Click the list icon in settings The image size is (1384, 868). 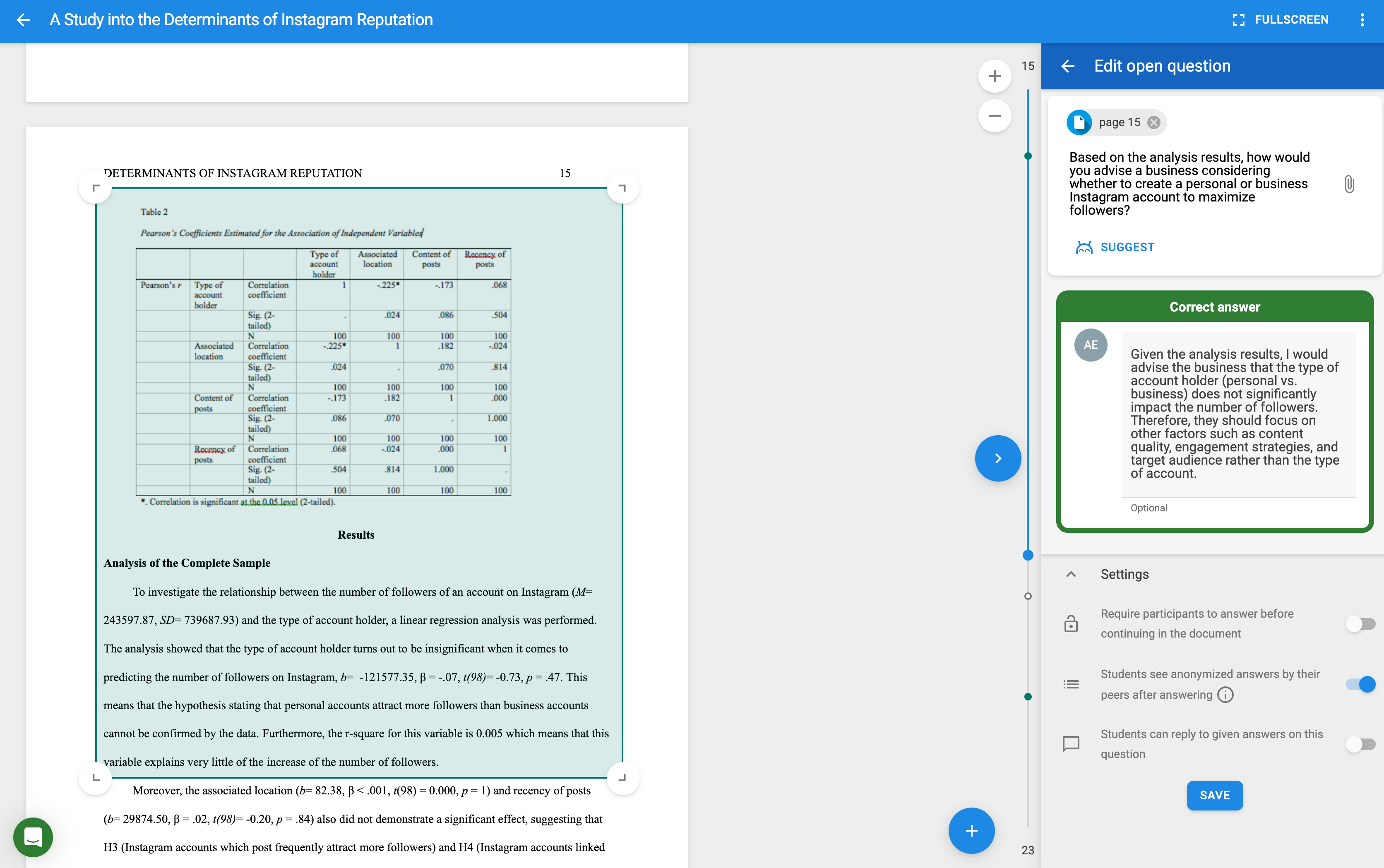[1071, 684]
